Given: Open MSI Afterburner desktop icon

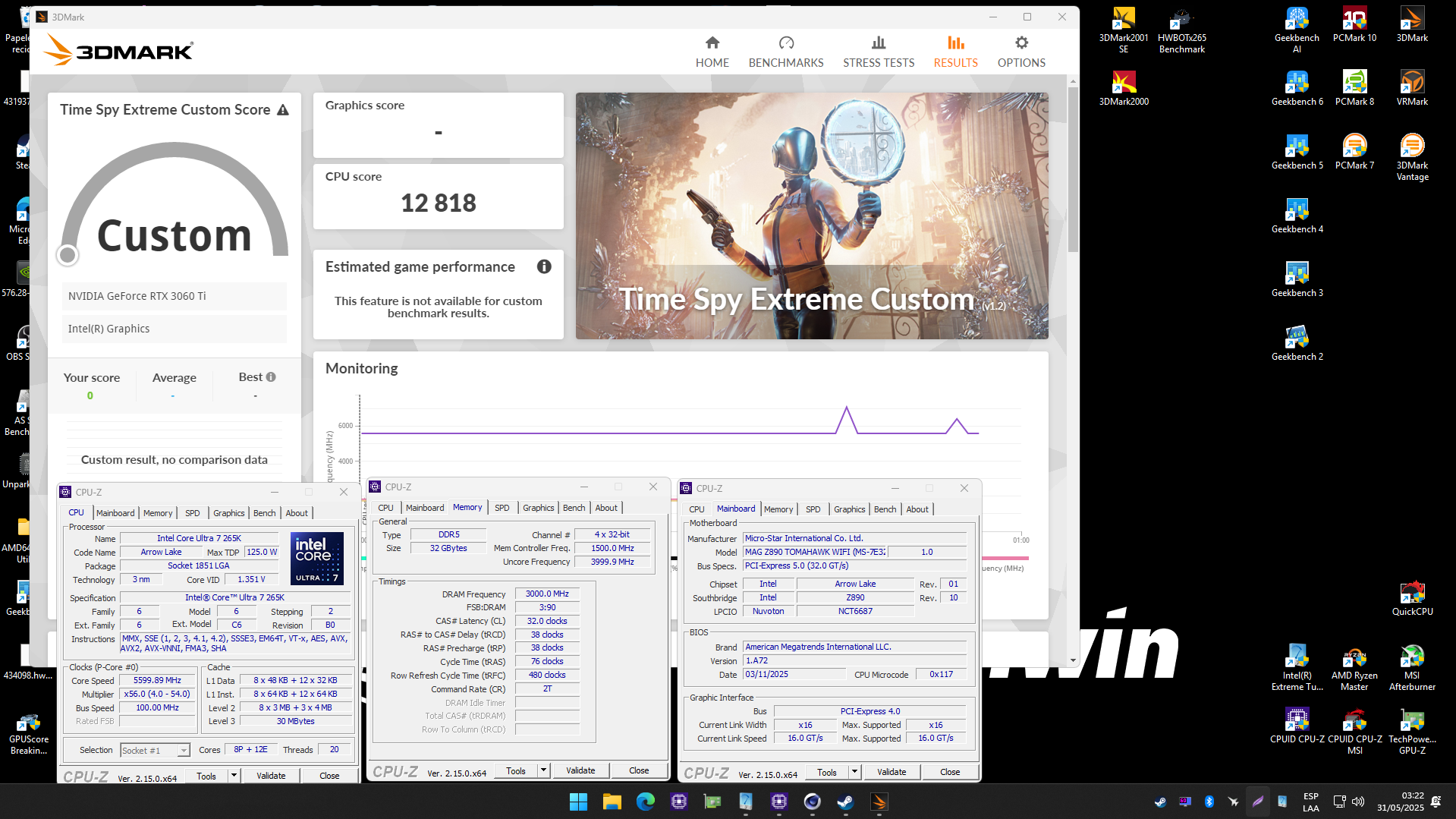Looking at the screenshot, I should point(1412,667).
